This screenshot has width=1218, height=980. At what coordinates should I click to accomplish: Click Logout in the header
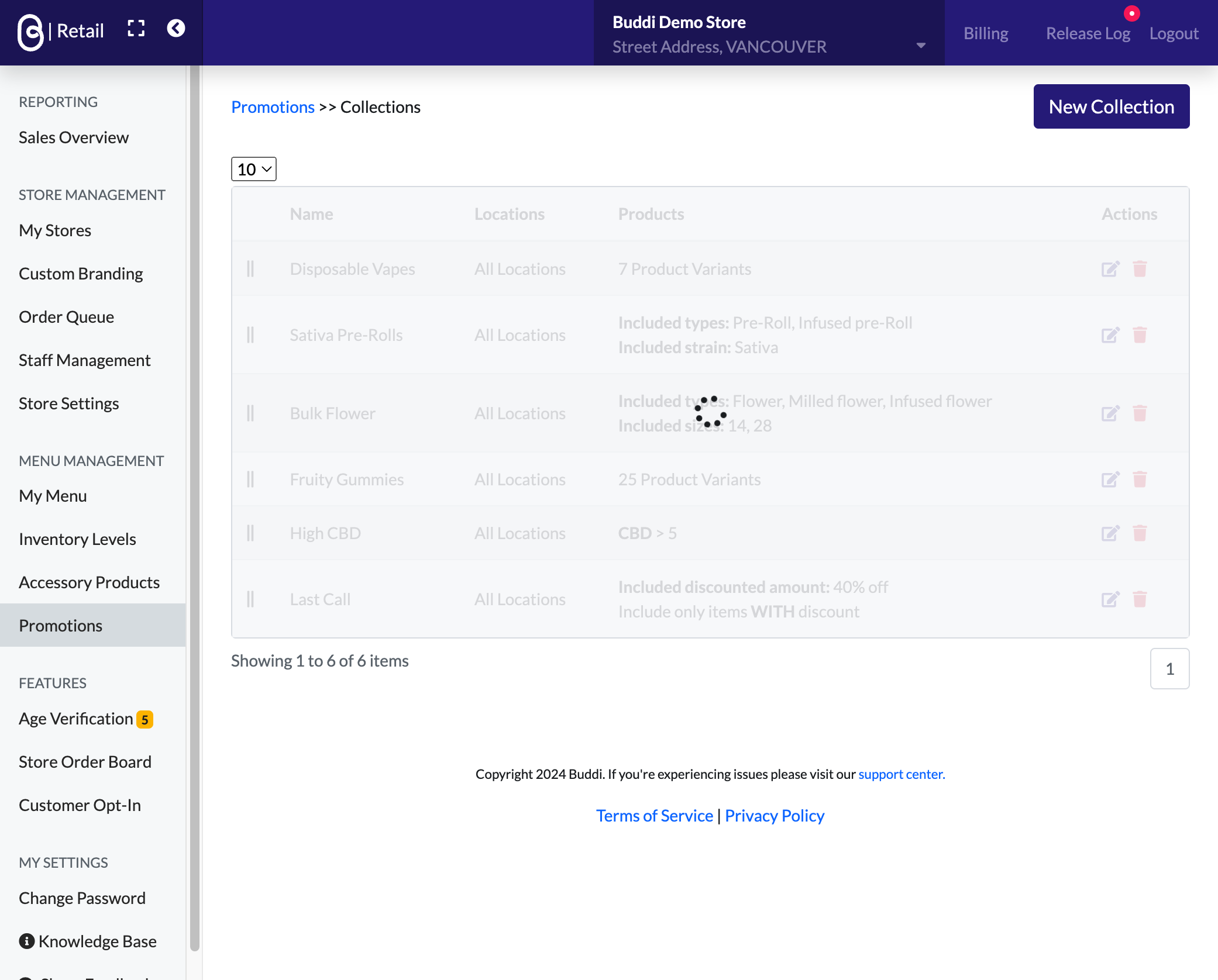coord(1174,33)
